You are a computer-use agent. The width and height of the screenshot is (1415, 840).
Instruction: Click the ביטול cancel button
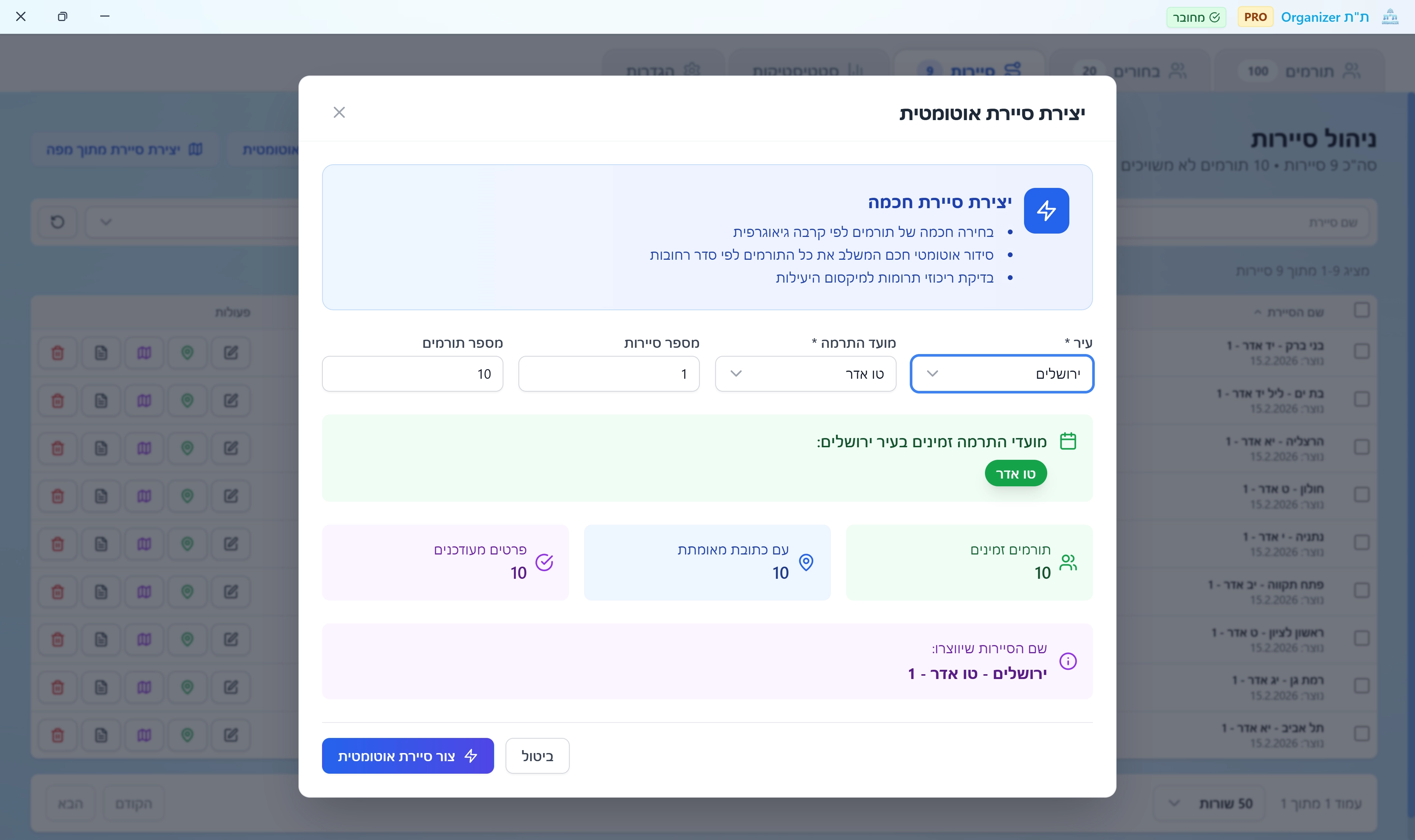tap(537, 756)
